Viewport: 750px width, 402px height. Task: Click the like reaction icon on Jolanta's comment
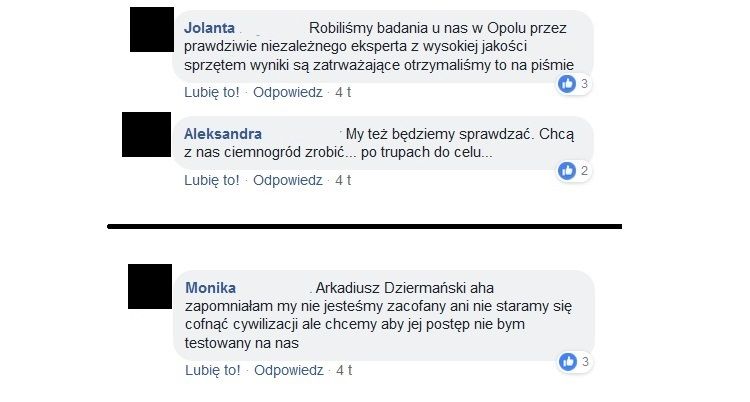tap(567, 84)
